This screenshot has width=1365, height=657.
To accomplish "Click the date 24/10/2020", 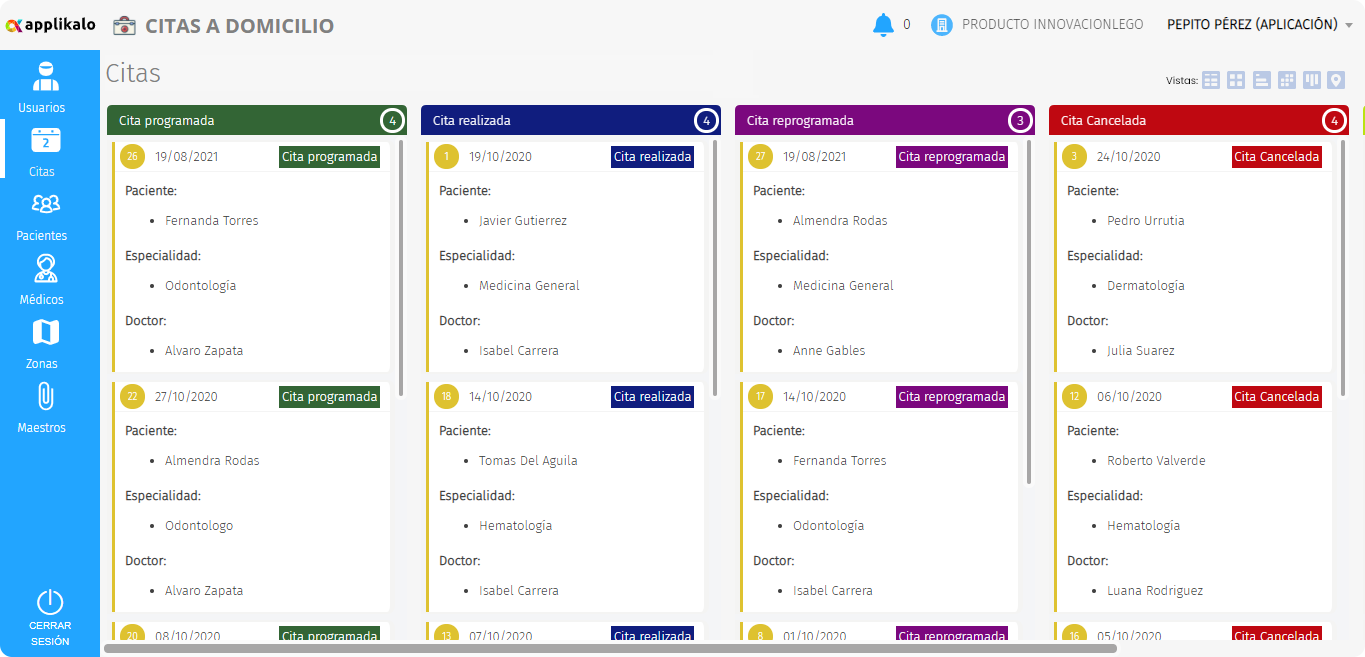I will point(1128,157).
